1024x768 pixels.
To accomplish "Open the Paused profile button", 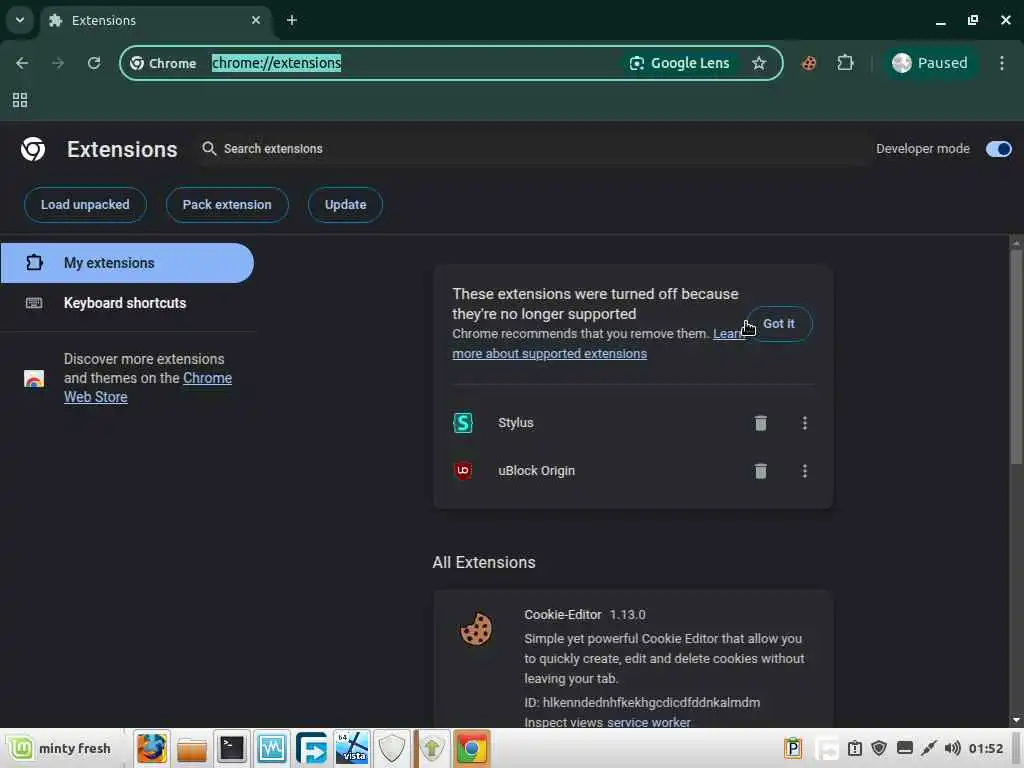I will (930, 63).
